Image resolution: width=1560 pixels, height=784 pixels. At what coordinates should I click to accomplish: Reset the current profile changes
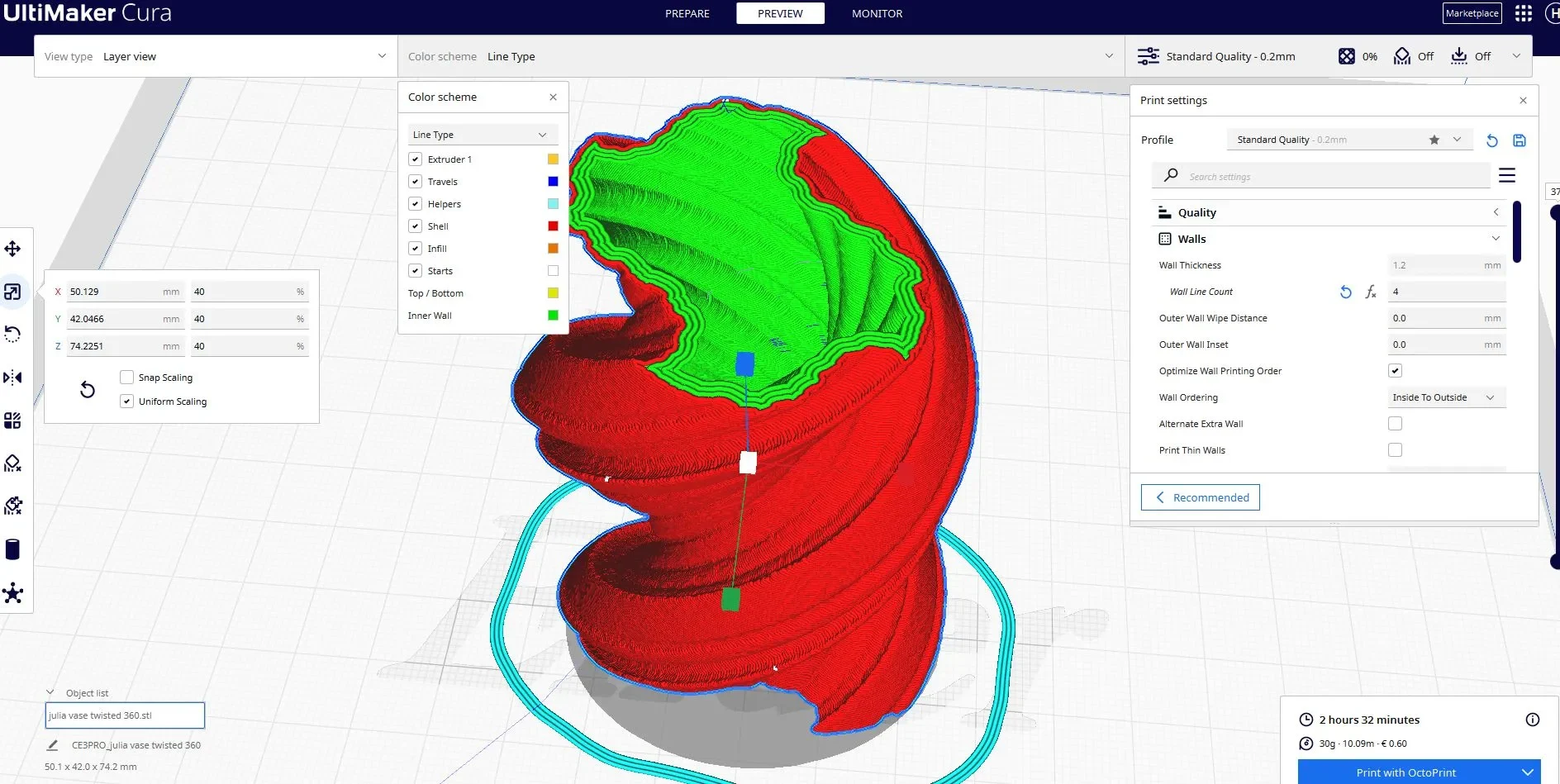[1491, 140]
